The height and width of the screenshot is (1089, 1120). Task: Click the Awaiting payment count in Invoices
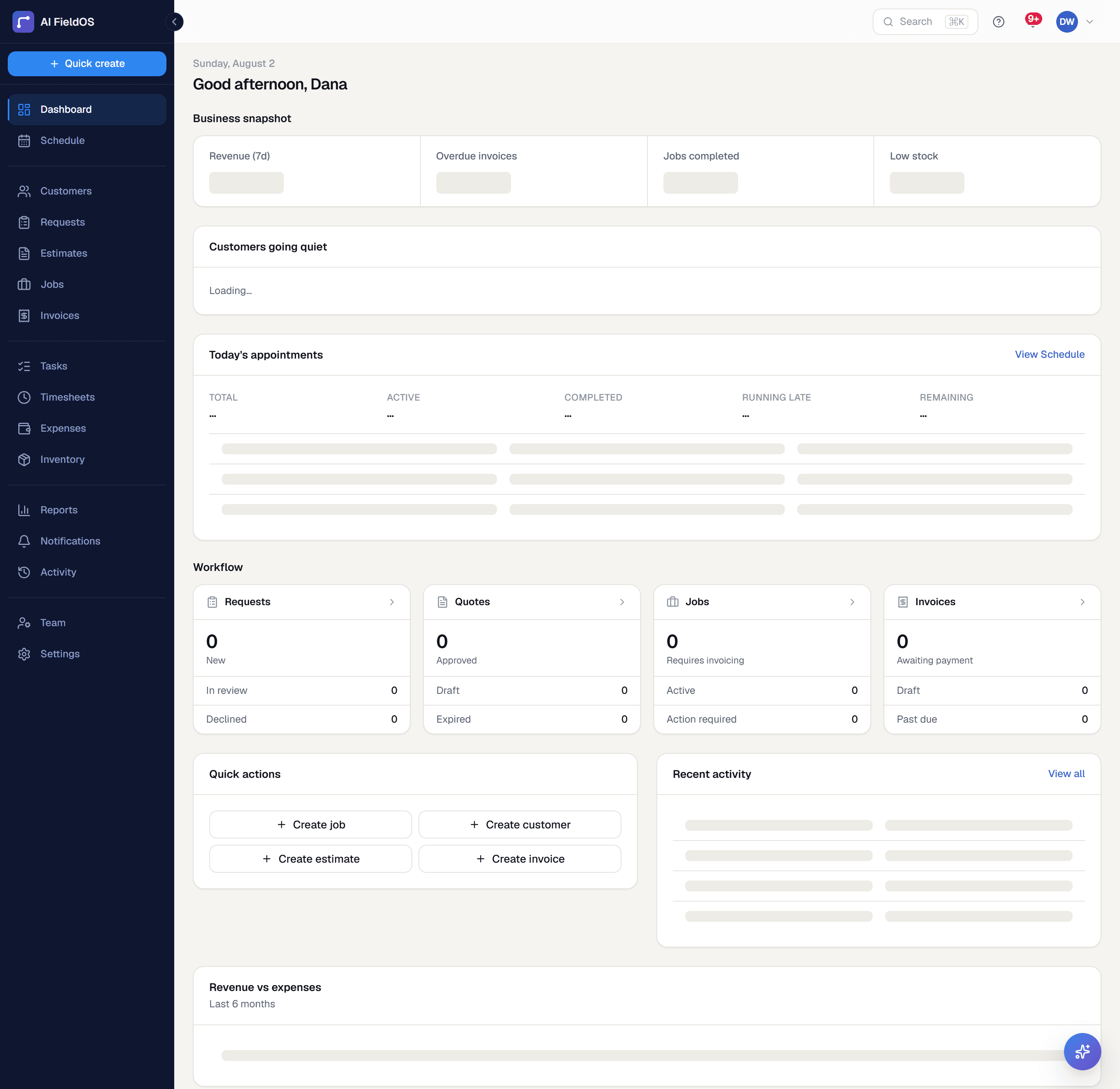(x=903, y=641)
